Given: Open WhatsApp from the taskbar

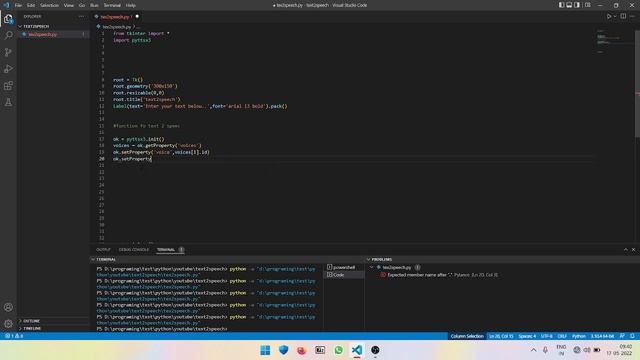Looking at the screenshot, I should click(x=338, y=350).
